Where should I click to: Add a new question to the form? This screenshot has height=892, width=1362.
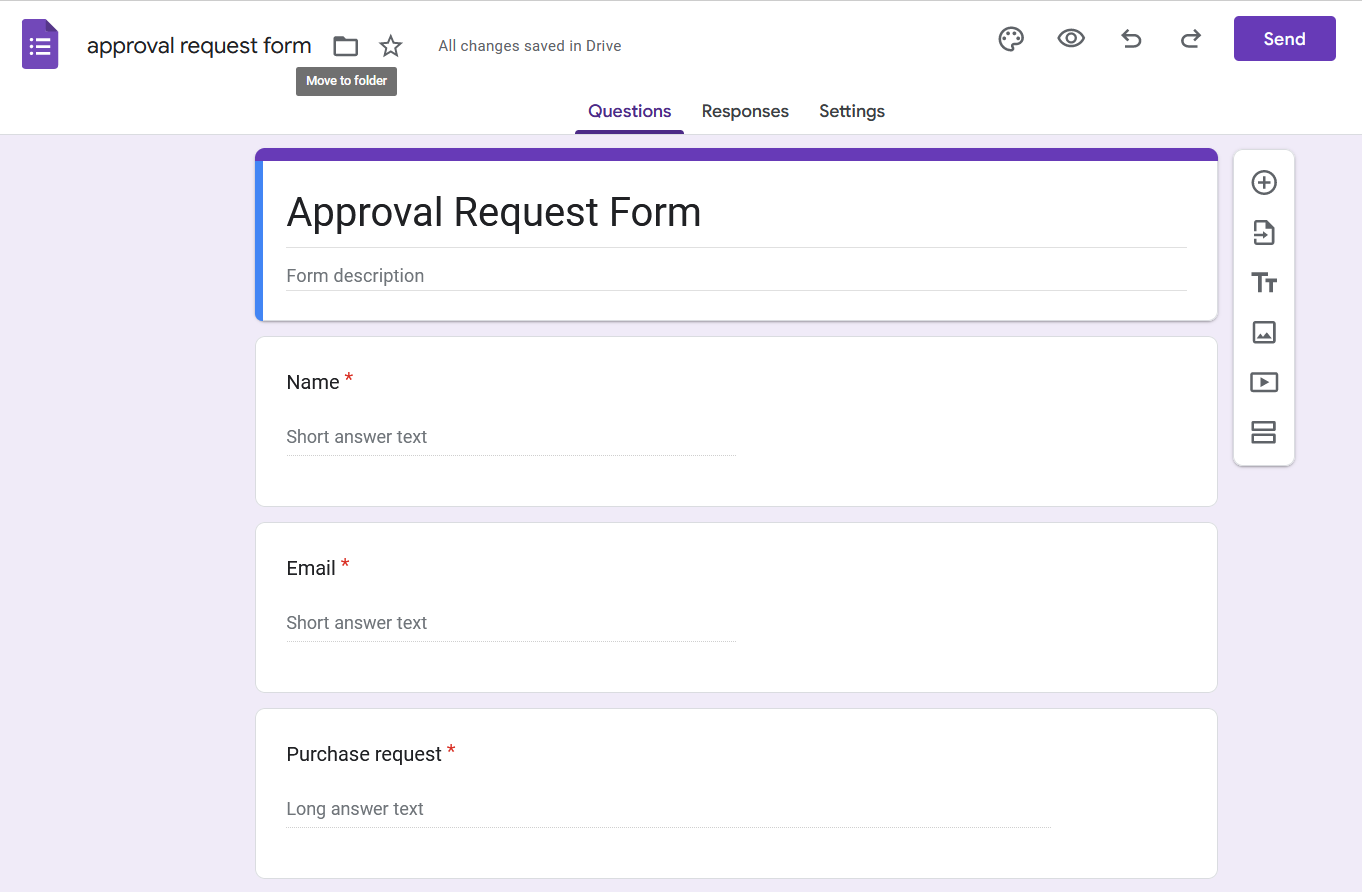(x=1264, y=183)
